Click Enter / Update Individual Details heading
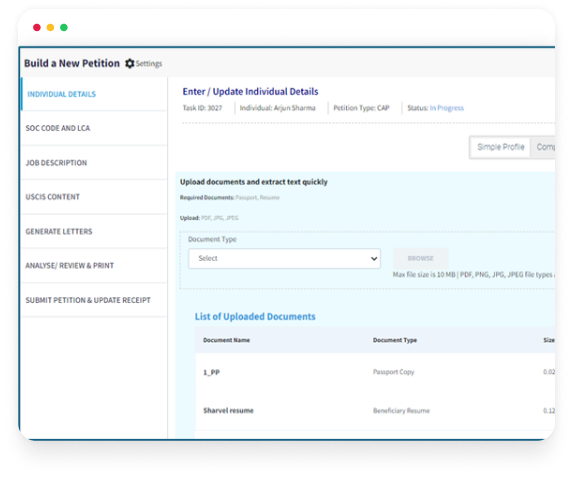This screenshot has height=477, width=573. [250, 91]
